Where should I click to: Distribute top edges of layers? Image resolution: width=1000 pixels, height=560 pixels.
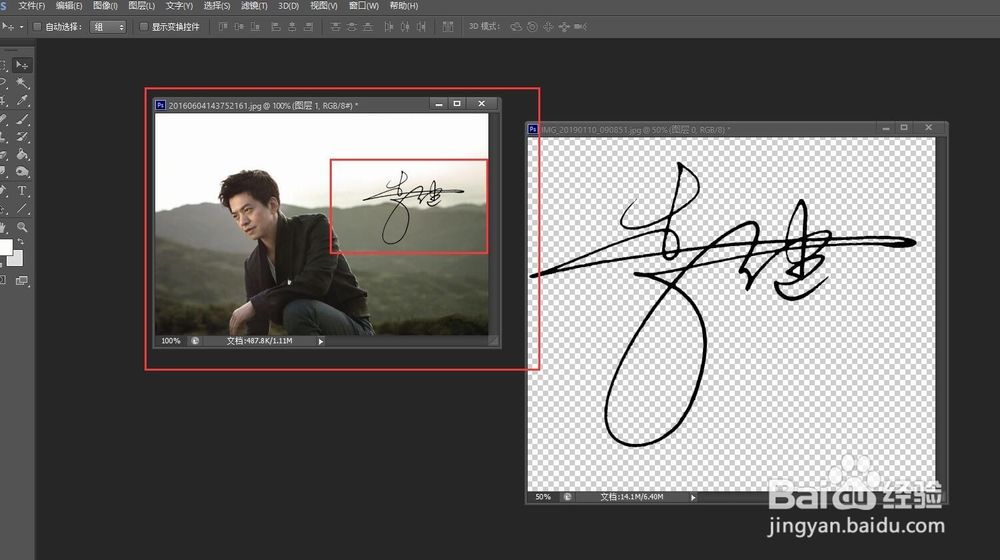[x=335, y=27]
